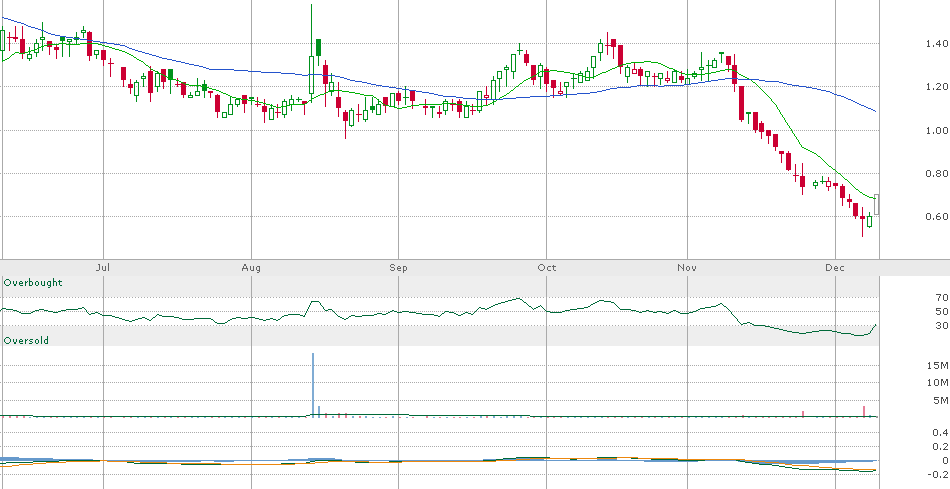950x489 pixels.
Task: Click the 5M volume axis label
Action: point(941,401)
